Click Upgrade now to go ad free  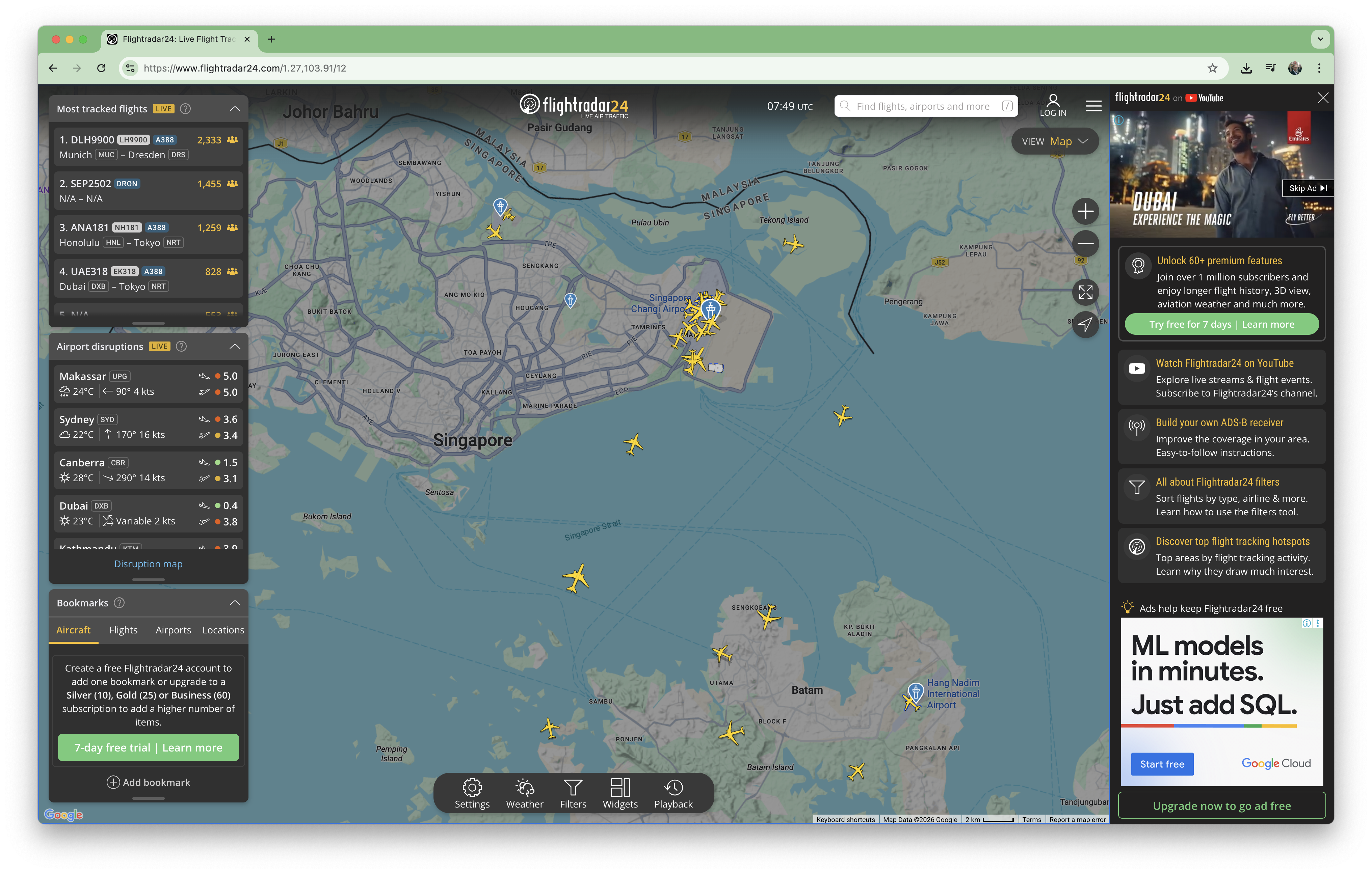pyautogui.click(x=1221, y=805)
